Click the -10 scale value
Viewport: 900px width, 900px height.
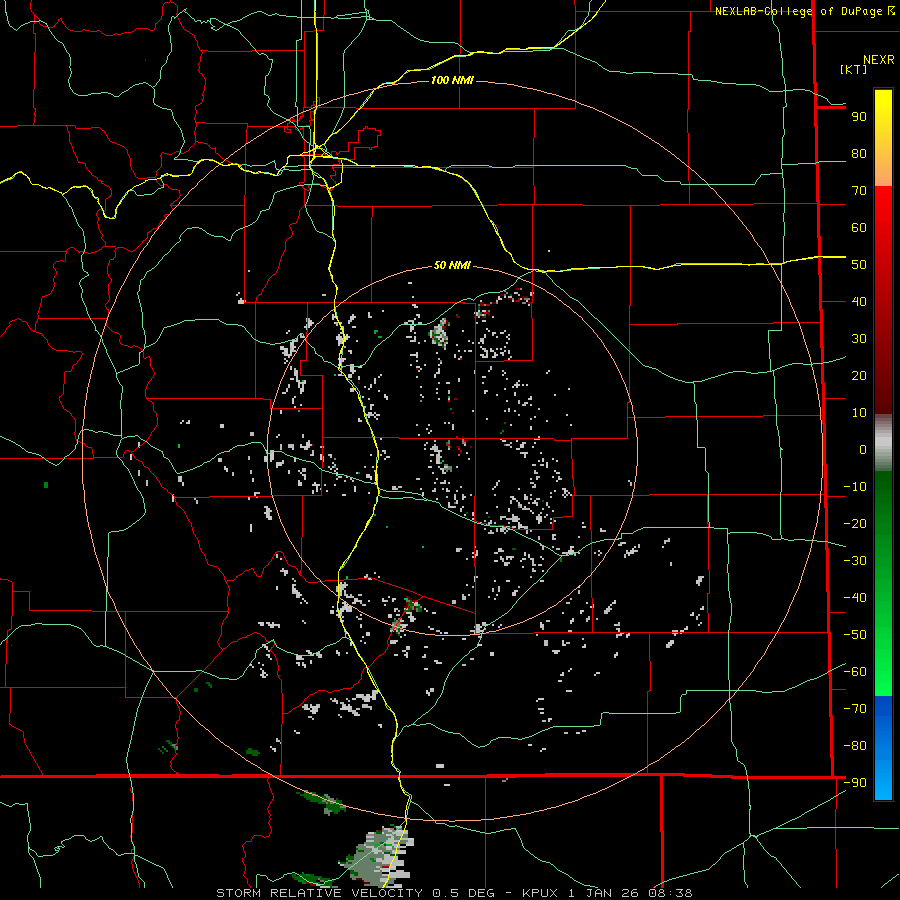coord(855,487)
